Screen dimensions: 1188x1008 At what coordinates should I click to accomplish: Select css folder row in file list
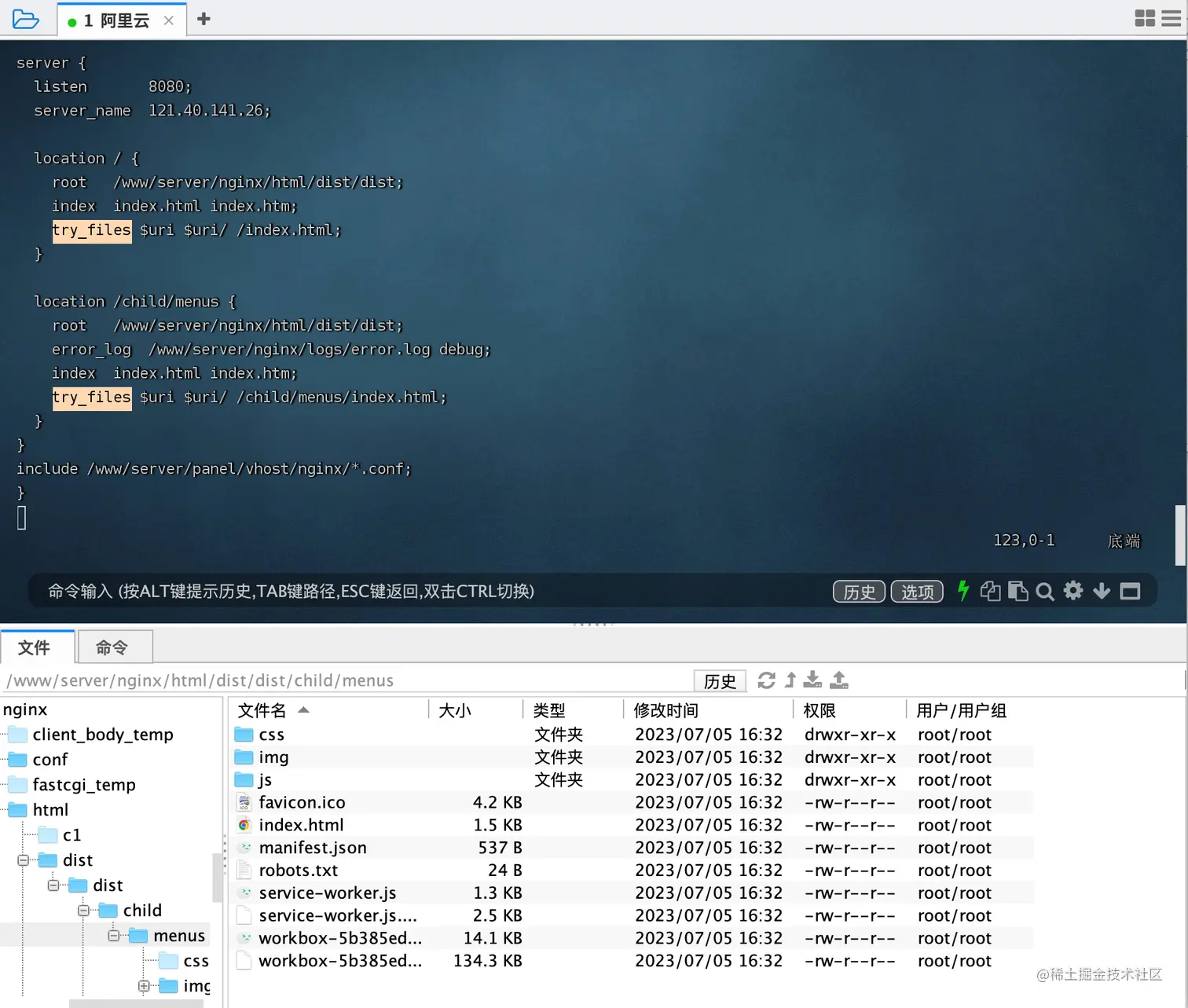click(x=632, y=735)
